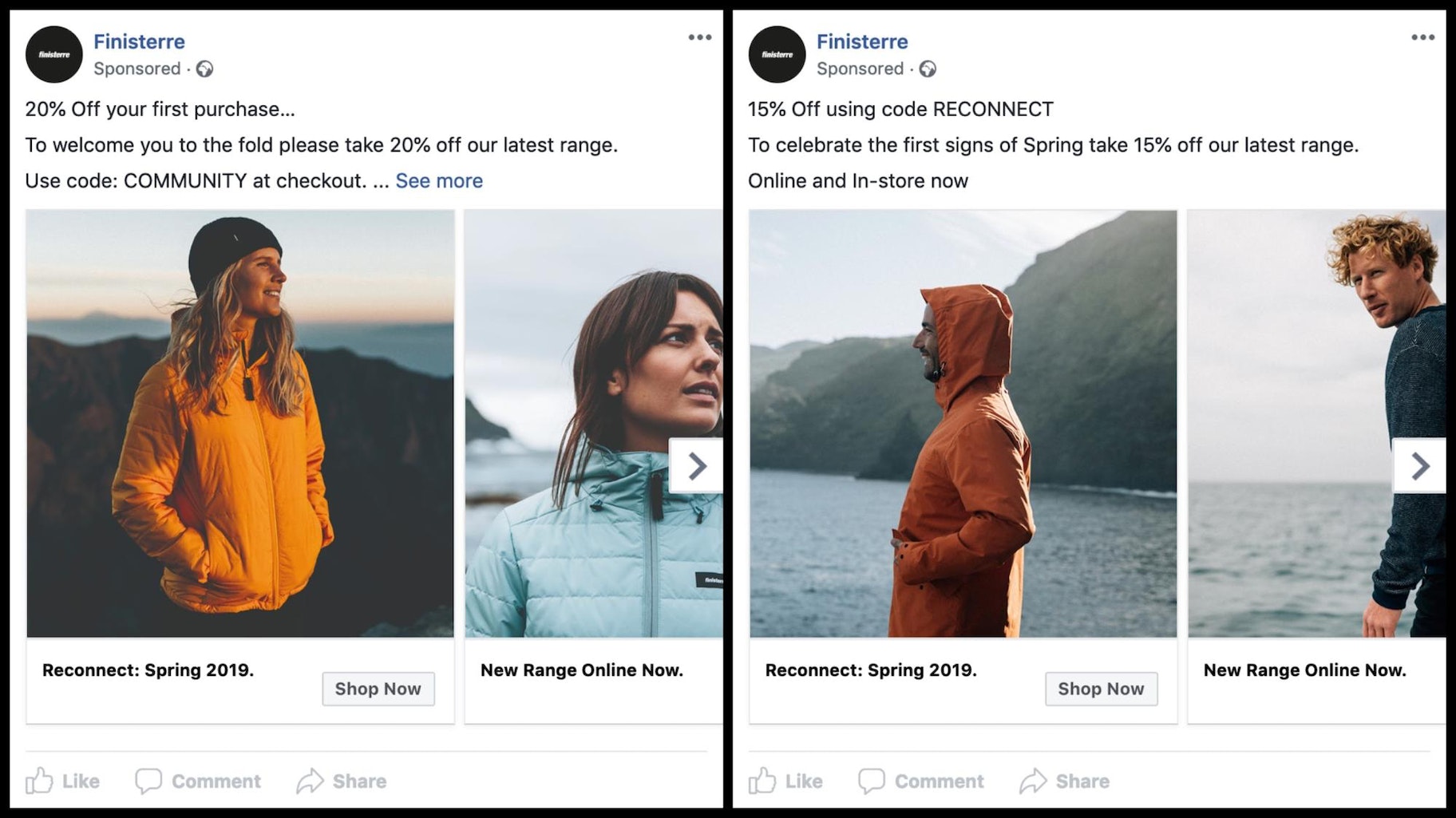1456x818 pixels.
Task: Click the globe icon beside right Sponsored label
Action: pyautogui.click(x=928, y=69)
